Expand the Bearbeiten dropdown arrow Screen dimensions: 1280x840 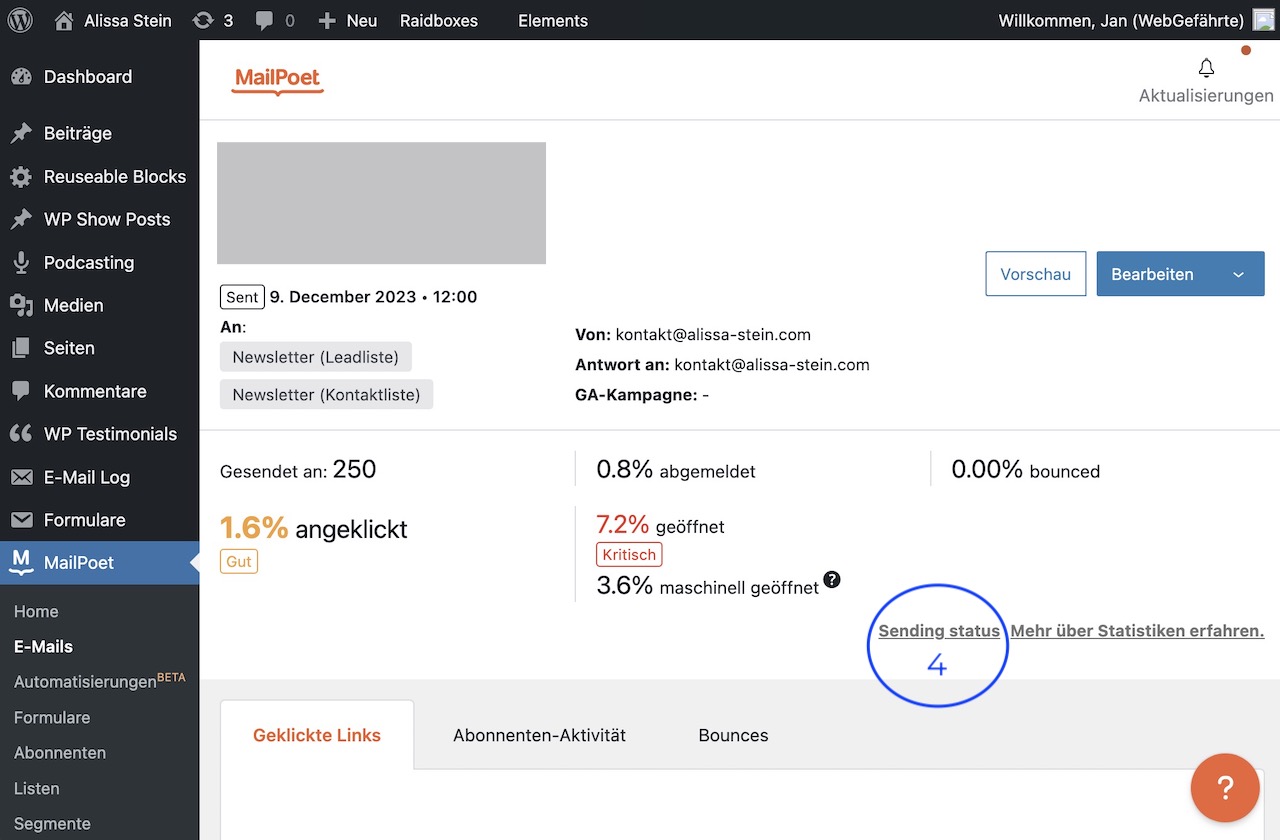tap(1238, 274)
